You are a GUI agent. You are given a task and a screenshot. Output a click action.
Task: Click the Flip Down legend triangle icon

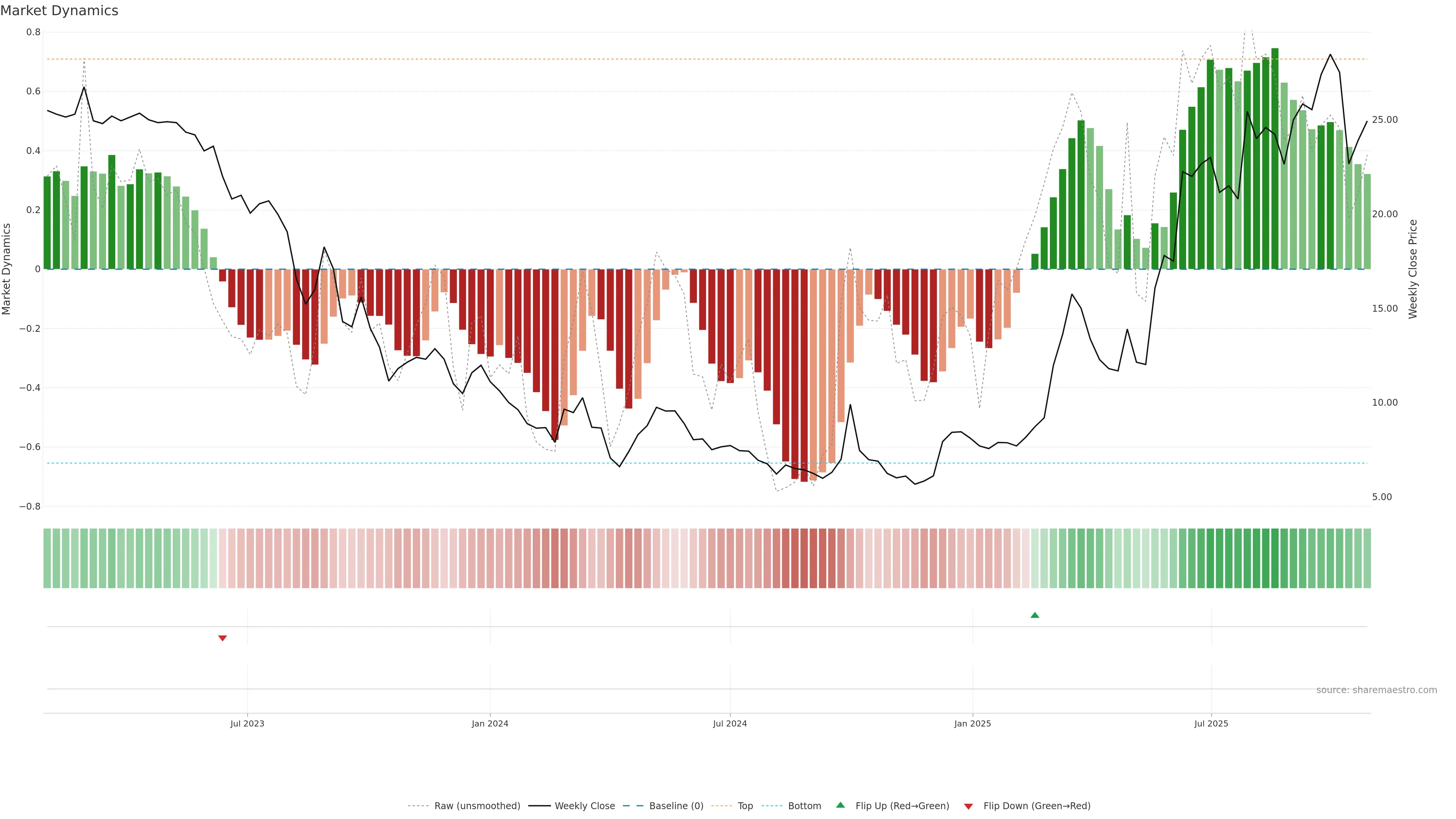coord(968,806)
